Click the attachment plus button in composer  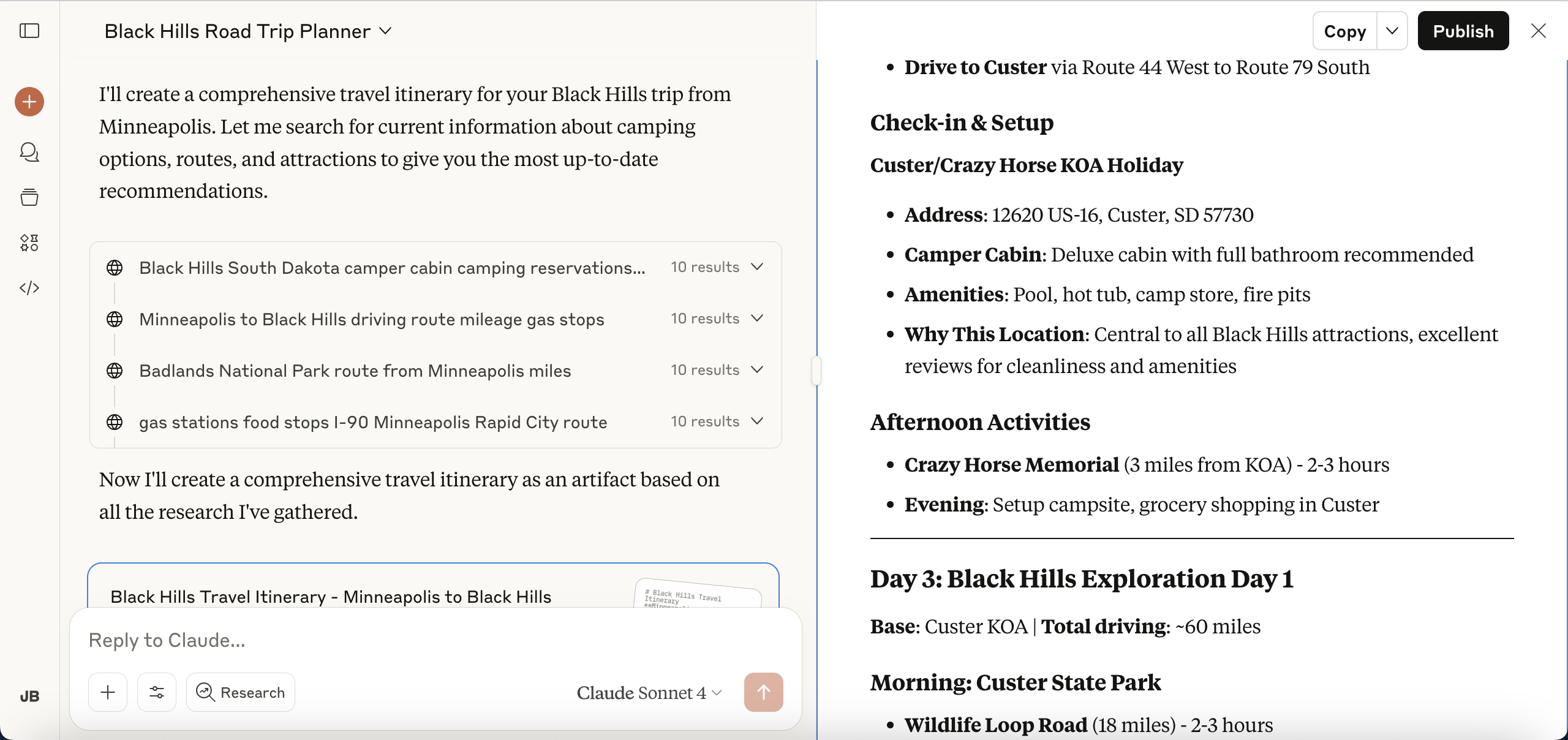pos(108,692)
